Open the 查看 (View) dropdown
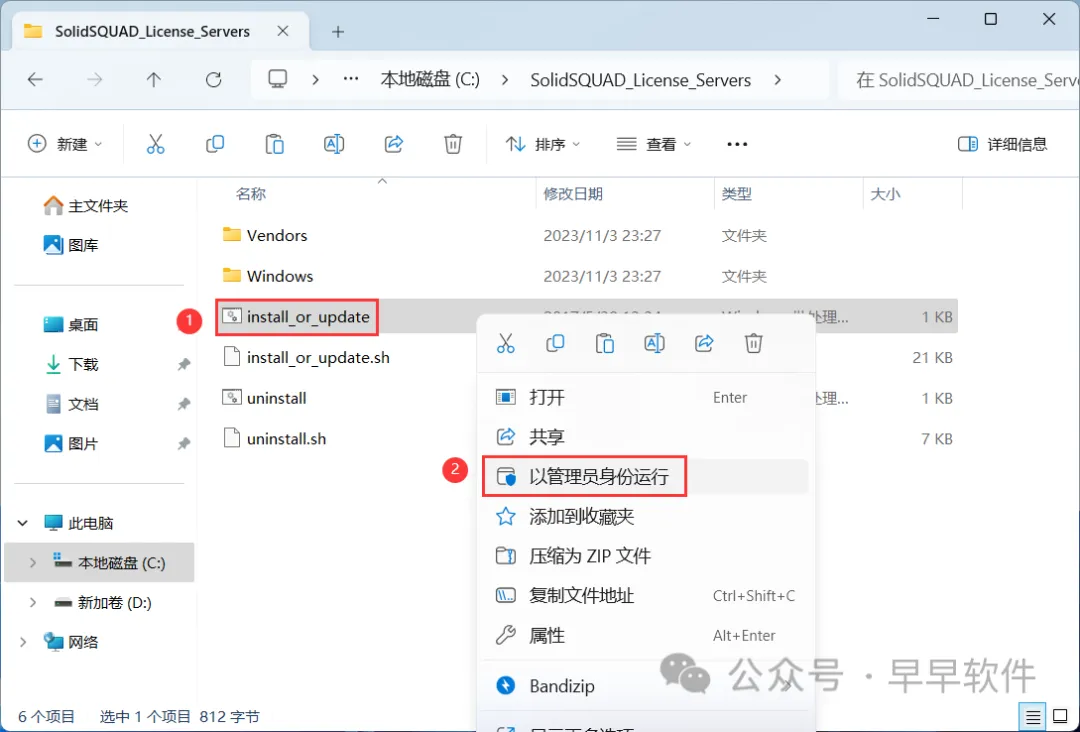Image resolution: width=1080 pixels, height=732 pixels. (x=653, y=144)
